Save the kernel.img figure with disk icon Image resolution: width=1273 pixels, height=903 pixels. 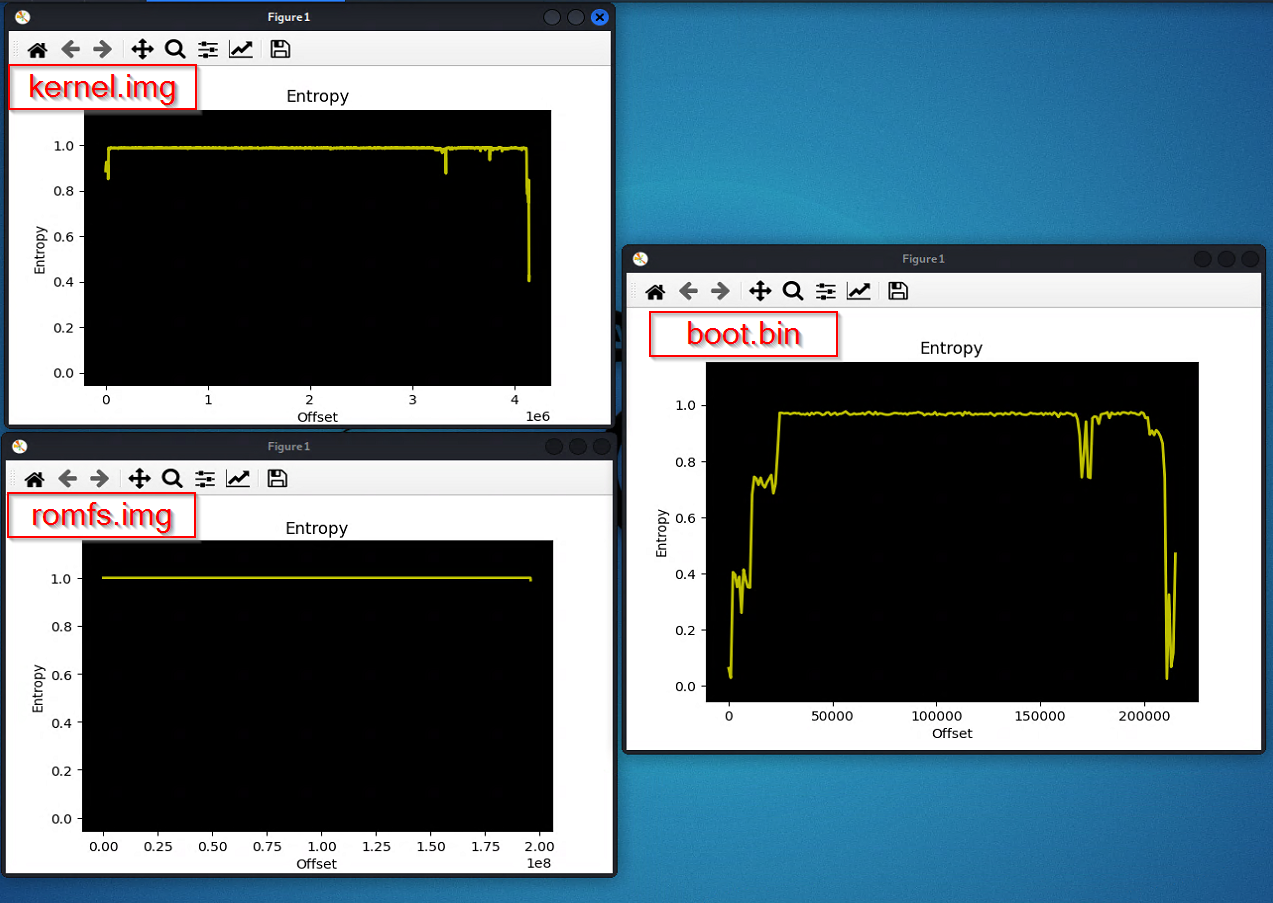(x=281, y=49)
